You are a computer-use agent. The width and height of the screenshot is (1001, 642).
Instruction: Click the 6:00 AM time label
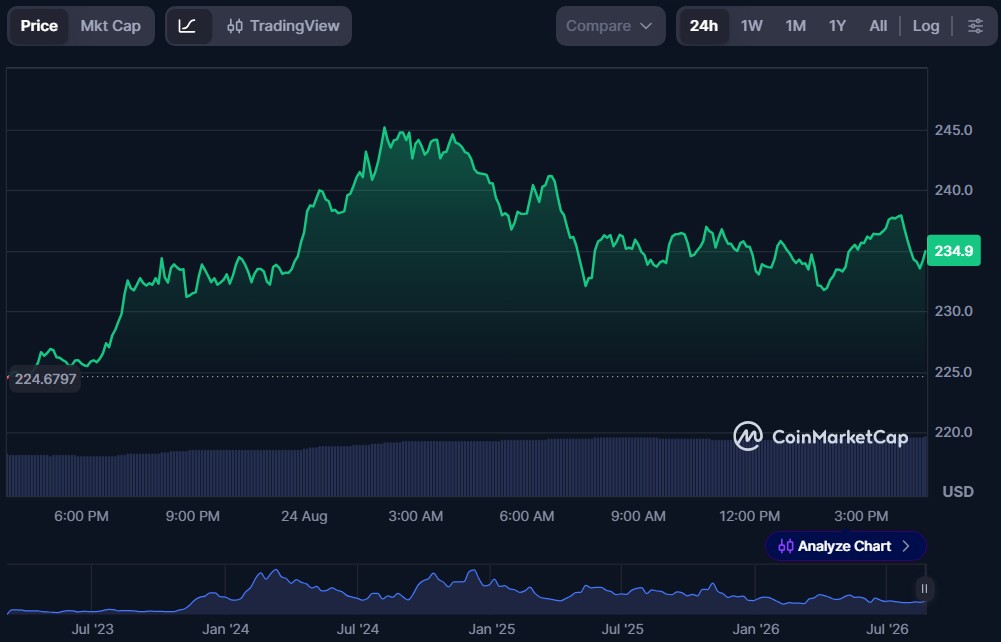click(x=527, y=516)
